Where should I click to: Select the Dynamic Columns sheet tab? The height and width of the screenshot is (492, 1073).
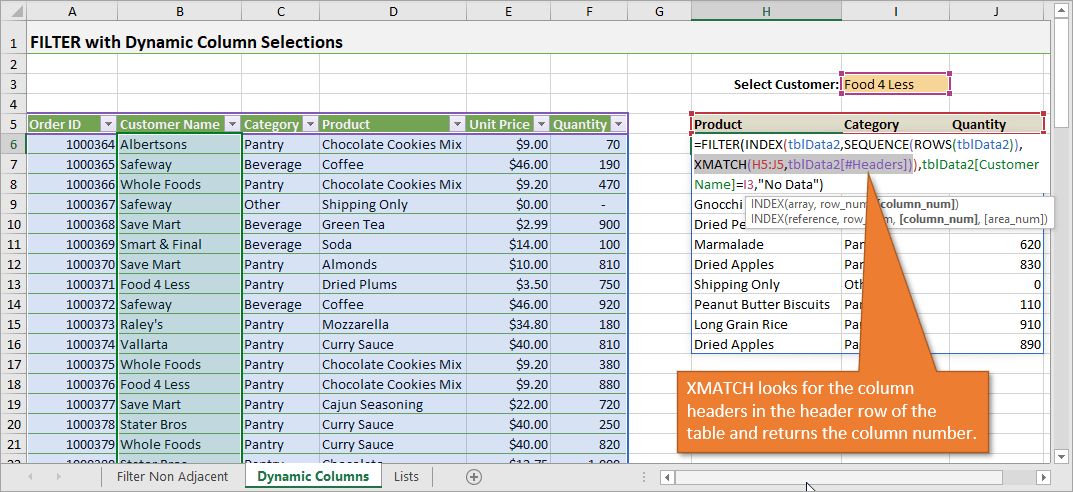(312, 477)
